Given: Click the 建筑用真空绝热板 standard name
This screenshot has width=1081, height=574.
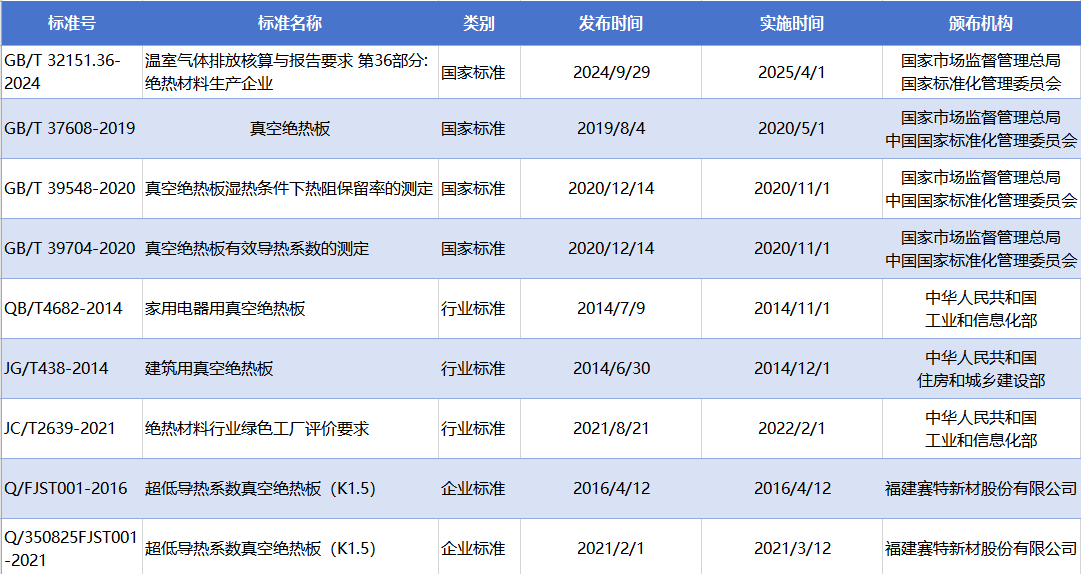Looking at the screenshot, I should pos(209,369).
